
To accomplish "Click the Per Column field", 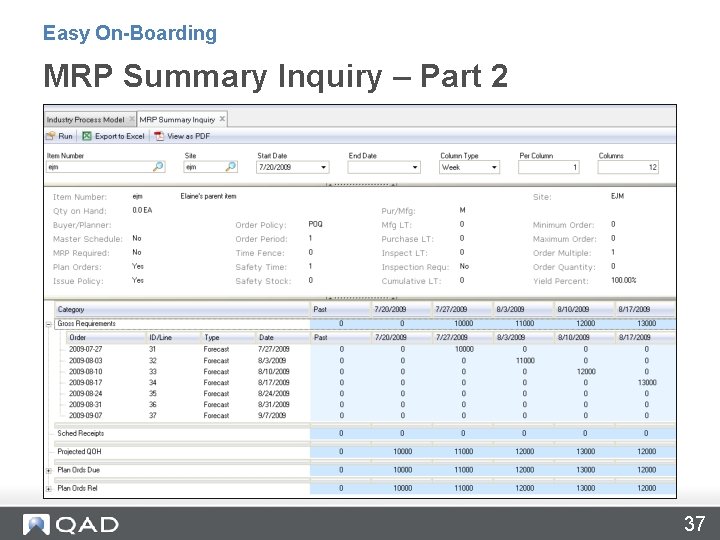I will [549, 167].
